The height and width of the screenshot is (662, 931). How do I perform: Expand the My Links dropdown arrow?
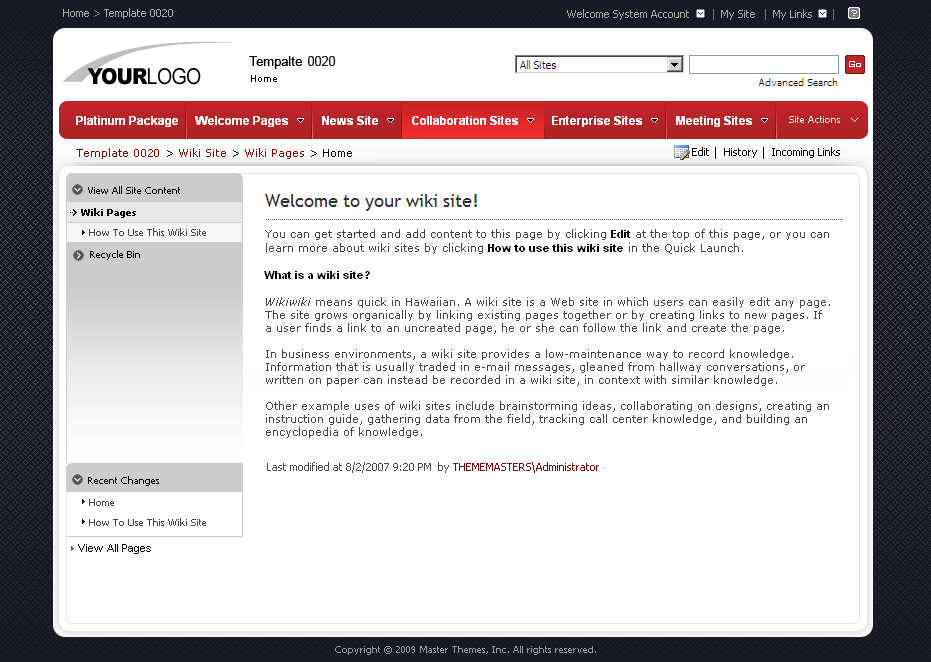point(824,13)
